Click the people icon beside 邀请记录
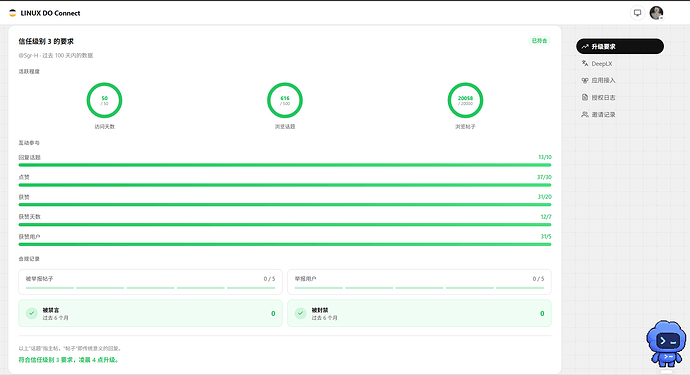Image resolution: width=690 pixels, height=375 pixels. click(585, 114)
